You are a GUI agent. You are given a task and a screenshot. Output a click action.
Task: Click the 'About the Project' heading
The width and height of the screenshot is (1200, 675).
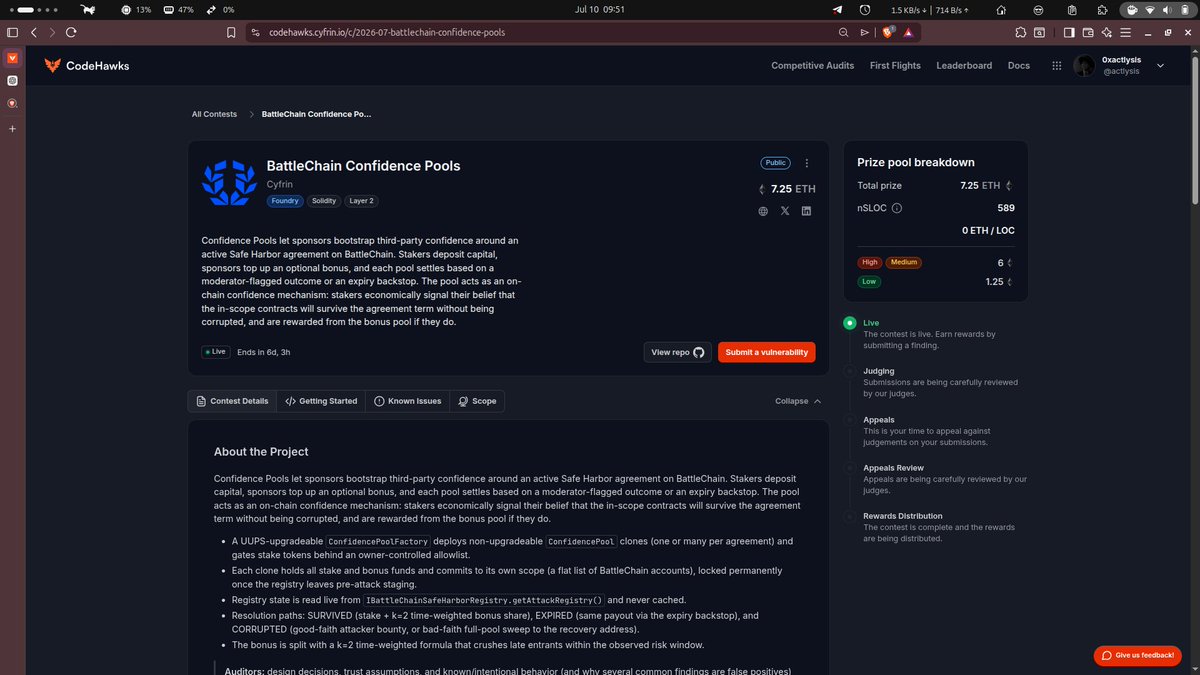coord(261,452)
